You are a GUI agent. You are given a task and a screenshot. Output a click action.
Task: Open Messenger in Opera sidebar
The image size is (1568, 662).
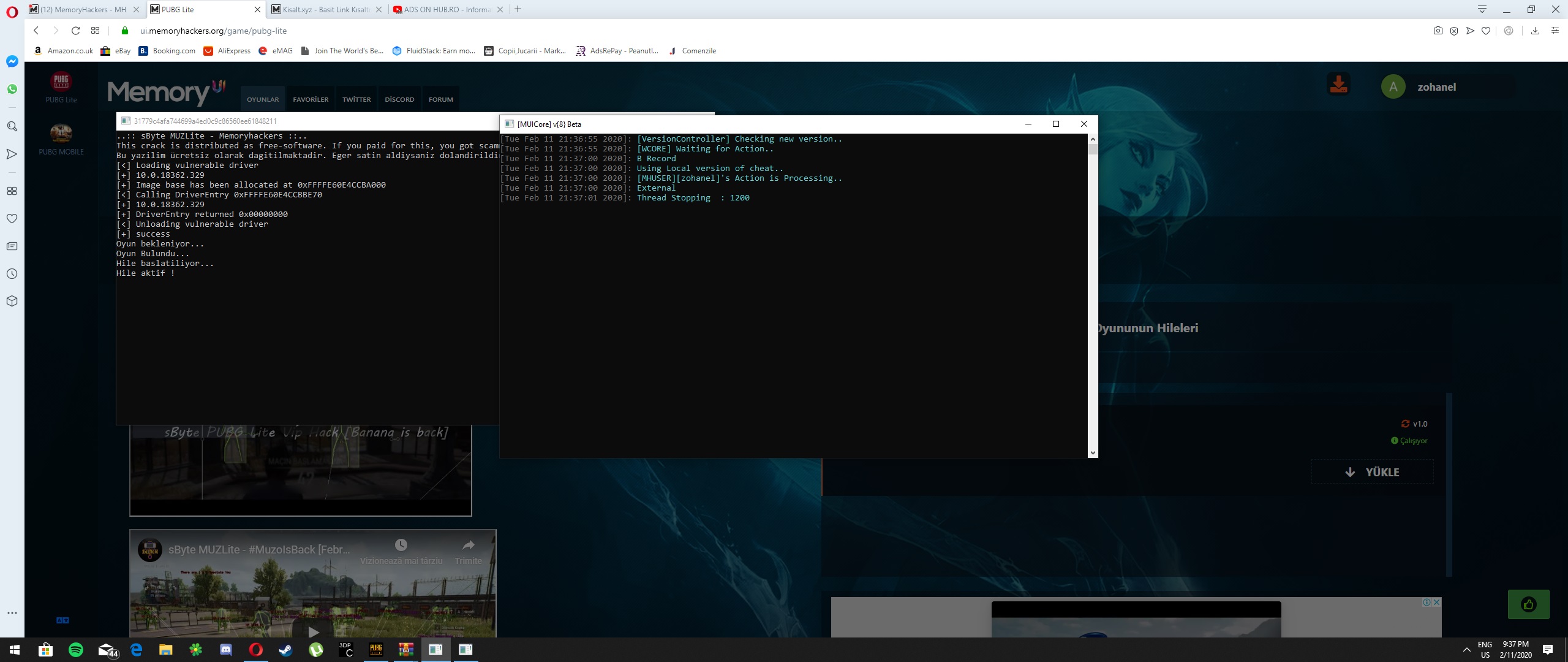click(x=12, y=61)
